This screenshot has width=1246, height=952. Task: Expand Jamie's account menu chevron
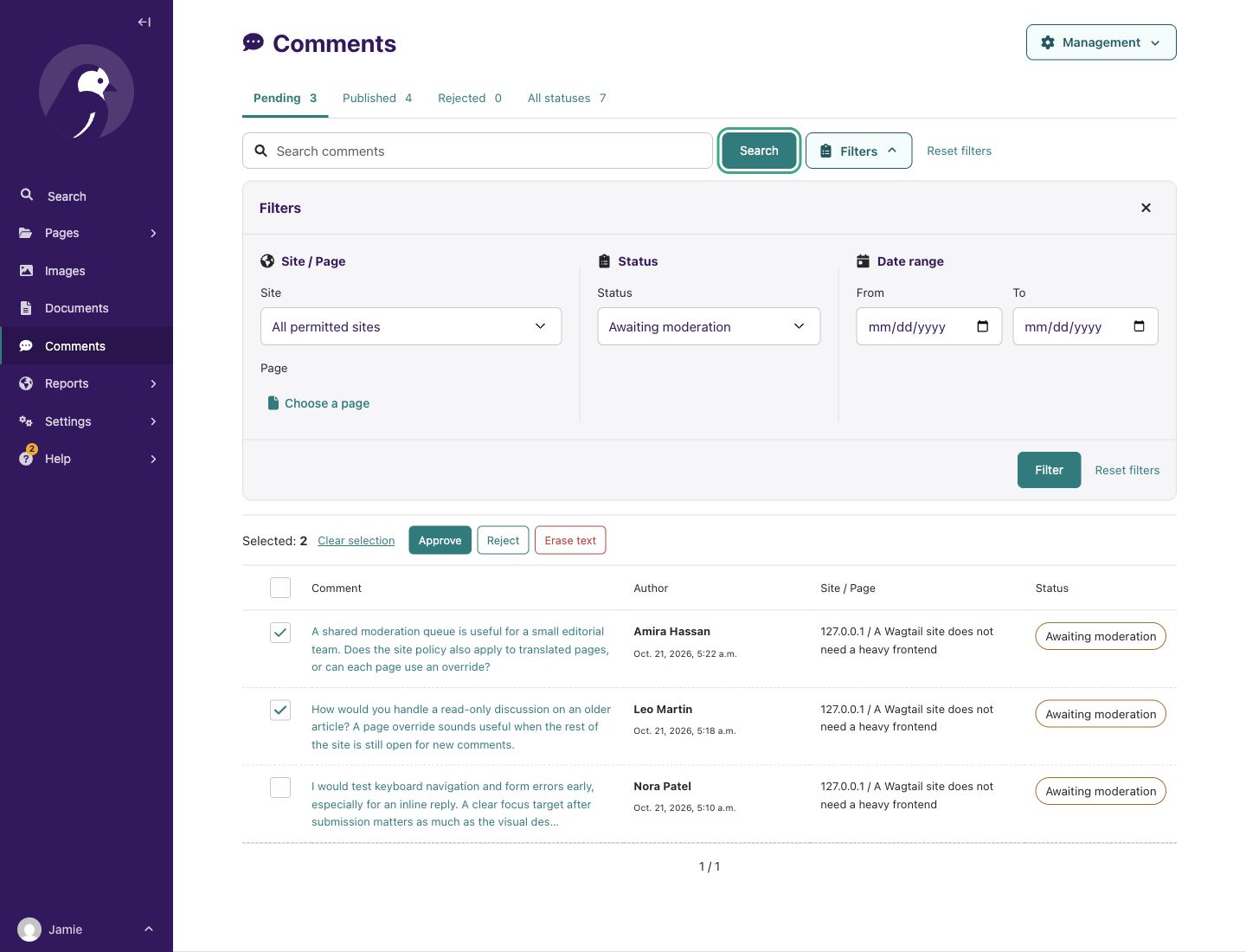click(x=149, y=929)
